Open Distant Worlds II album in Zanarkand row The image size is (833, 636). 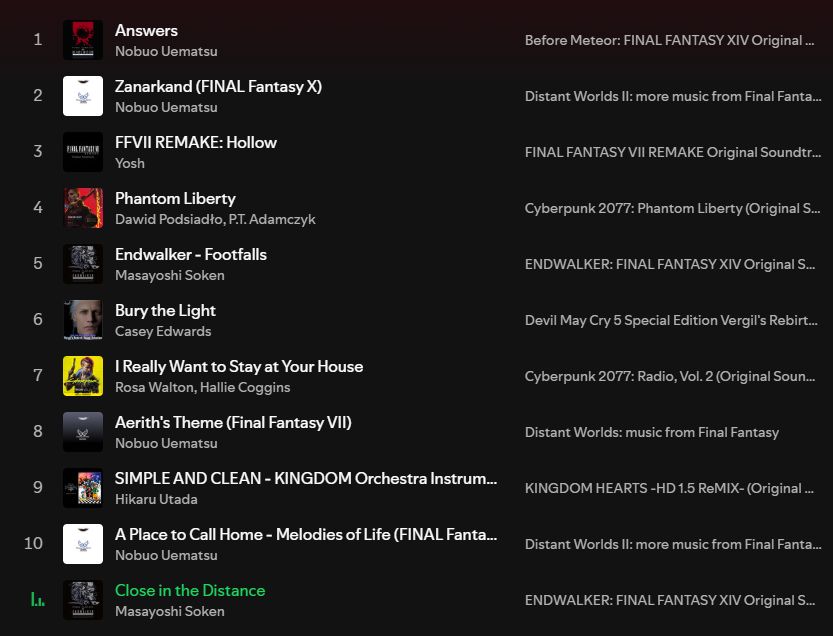point(673,96)
